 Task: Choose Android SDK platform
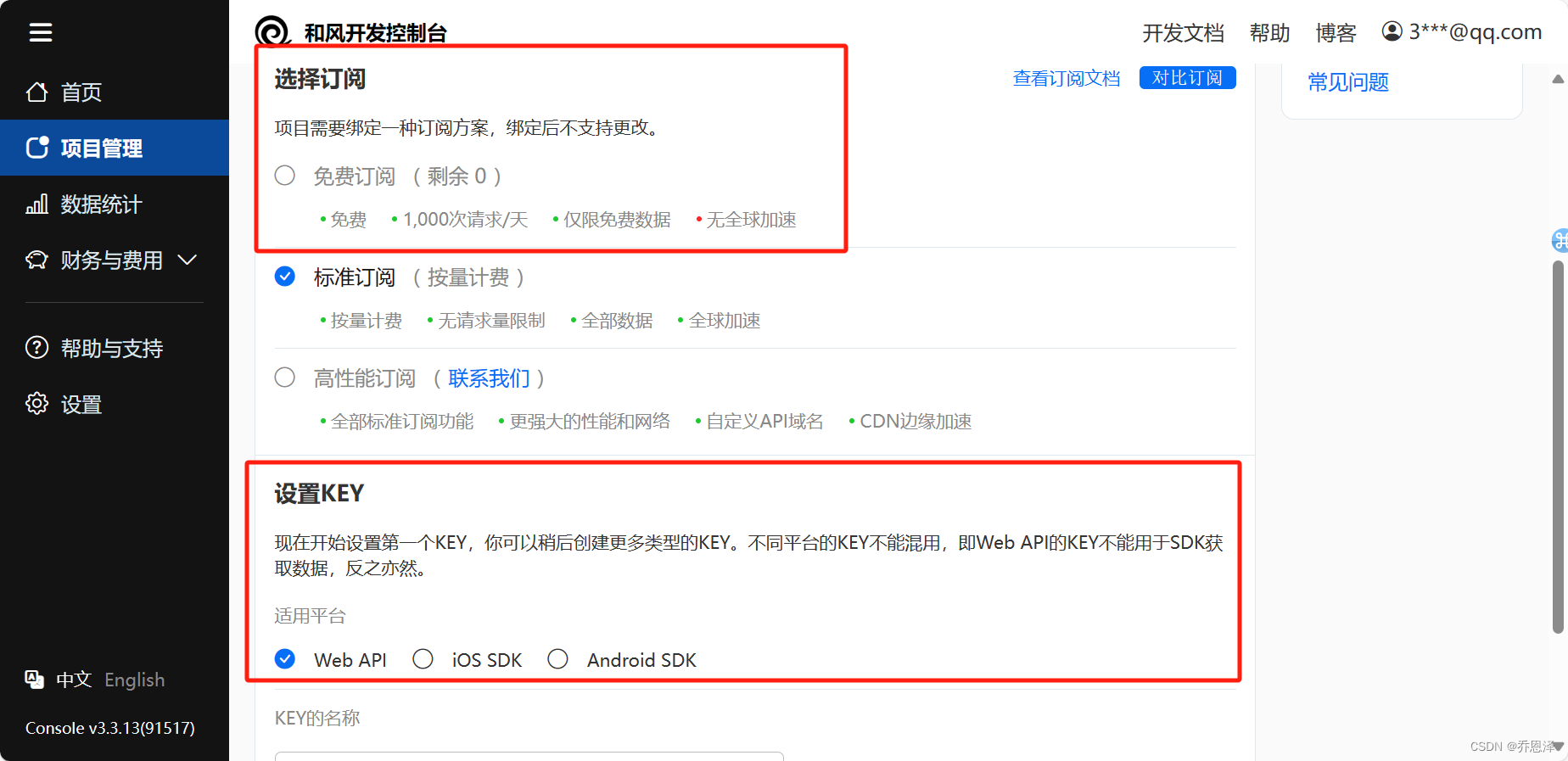pos(557,659)
